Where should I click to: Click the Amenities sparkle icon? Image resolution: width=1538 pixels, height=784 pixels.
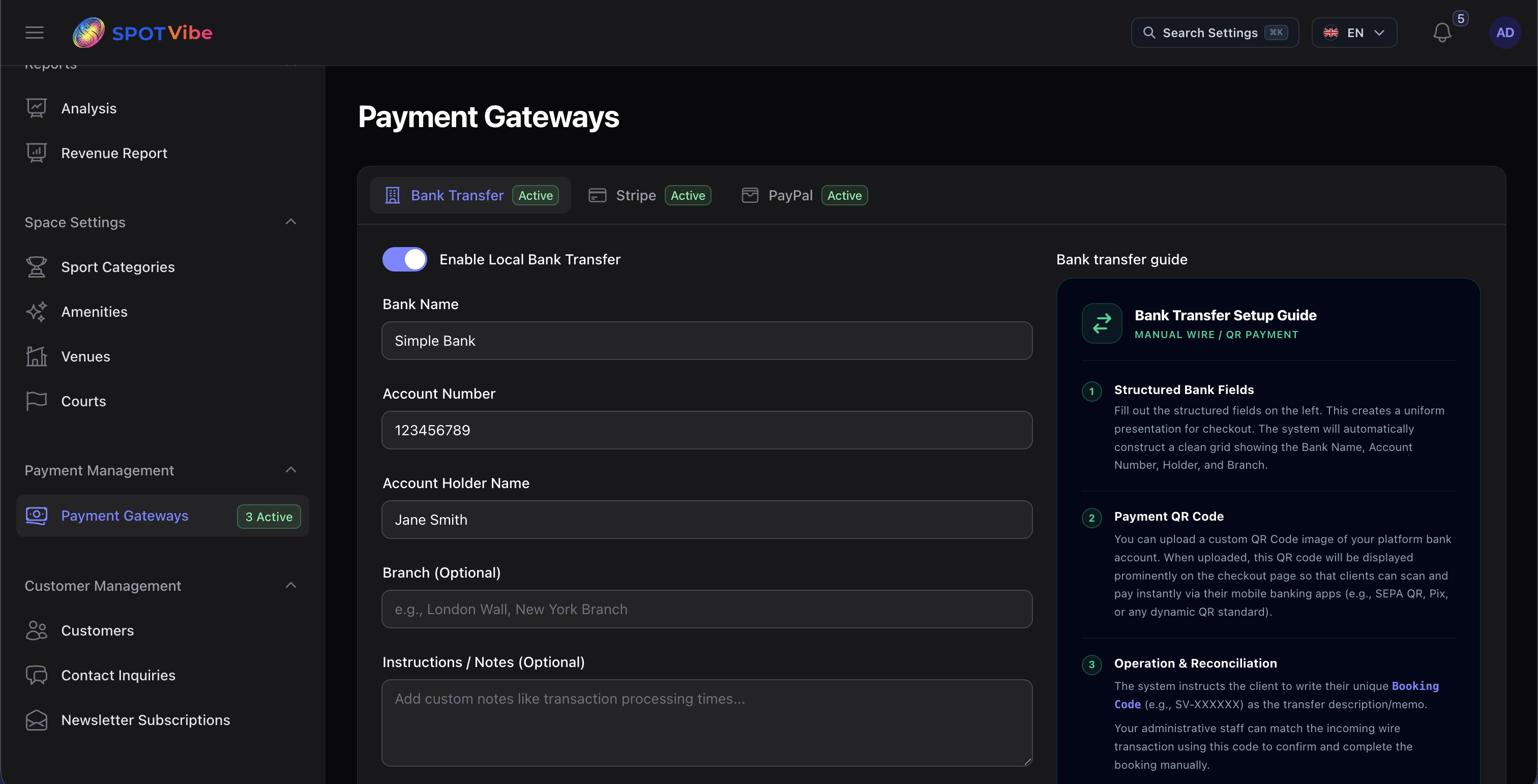pyautogui.click(x=37, y=312)
